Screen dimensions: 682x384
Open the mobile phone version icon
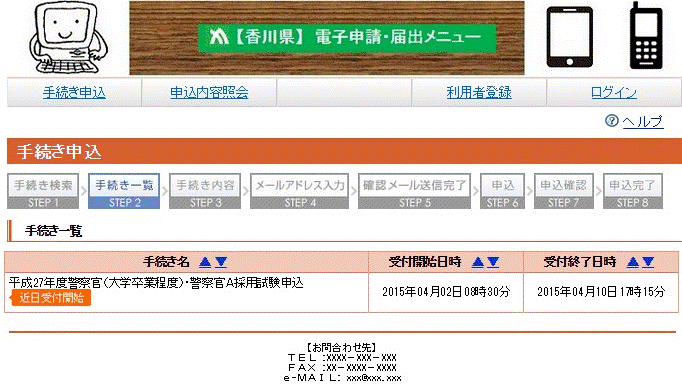[646, 36]
